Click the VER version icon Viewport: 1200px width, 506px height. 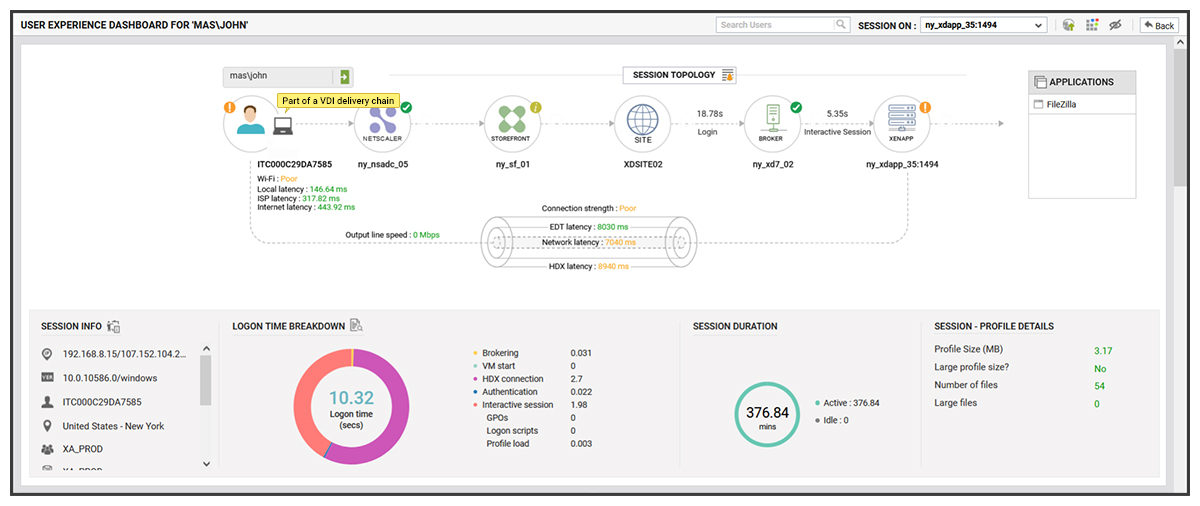[47, 378]
